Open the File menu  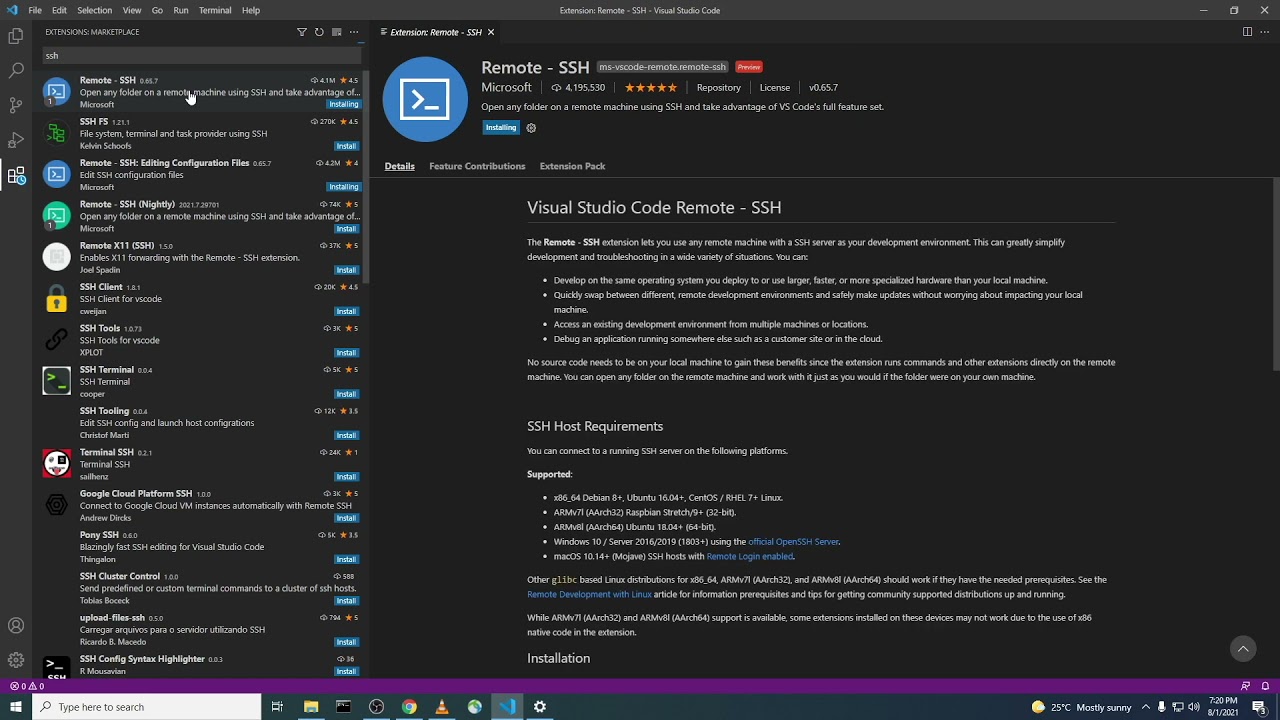(x=35, y=10)
